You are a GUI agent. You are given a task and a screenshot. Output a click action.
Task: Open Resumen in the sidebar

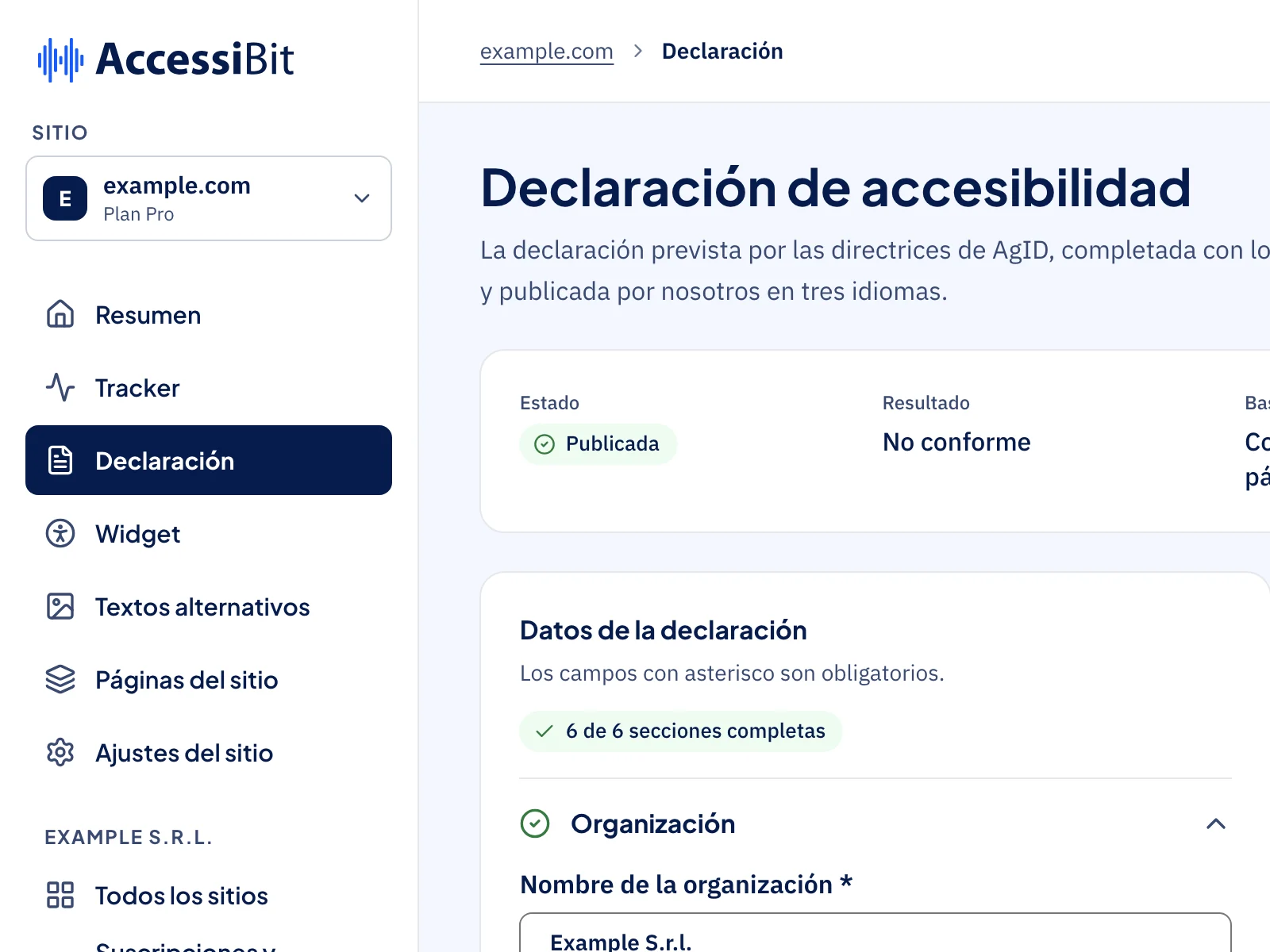tap(209, 314)
